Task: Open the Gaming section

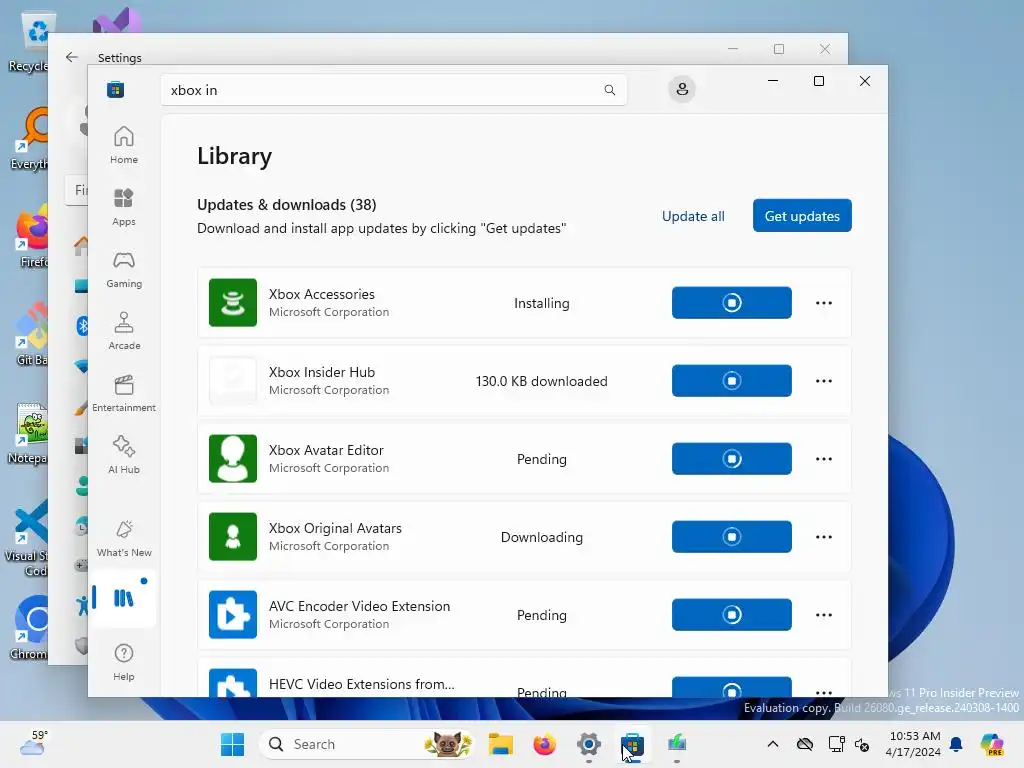Action: coord(123,269)
